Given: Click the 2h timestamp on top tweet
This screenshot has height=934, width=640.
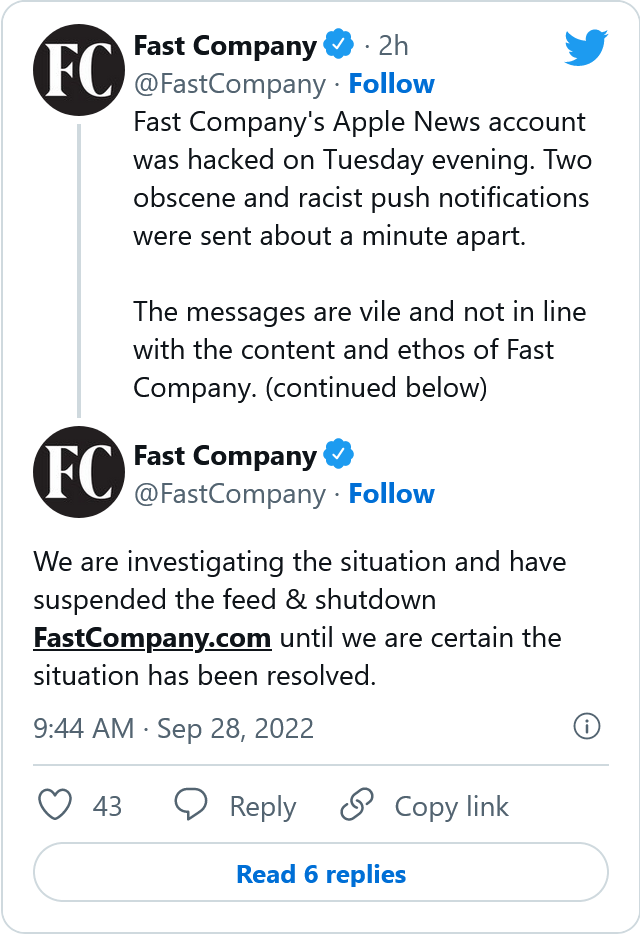Looking at the screenshot, I should tap(393, 46).
